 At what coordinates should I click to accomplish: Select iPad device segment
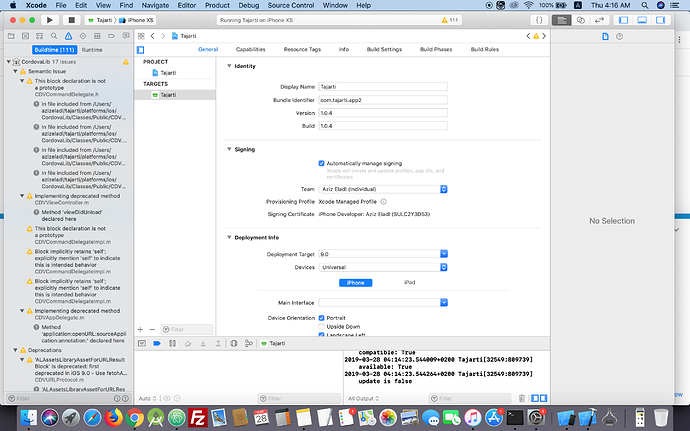[x=409, y=283]
